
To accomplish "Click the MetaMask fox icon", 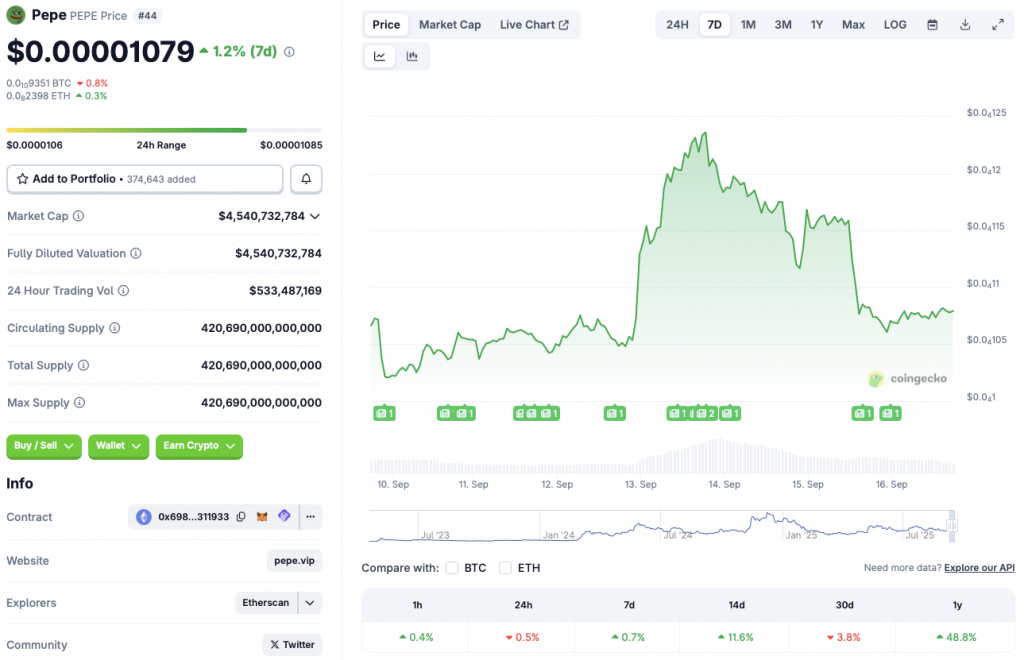I will 262,517.
